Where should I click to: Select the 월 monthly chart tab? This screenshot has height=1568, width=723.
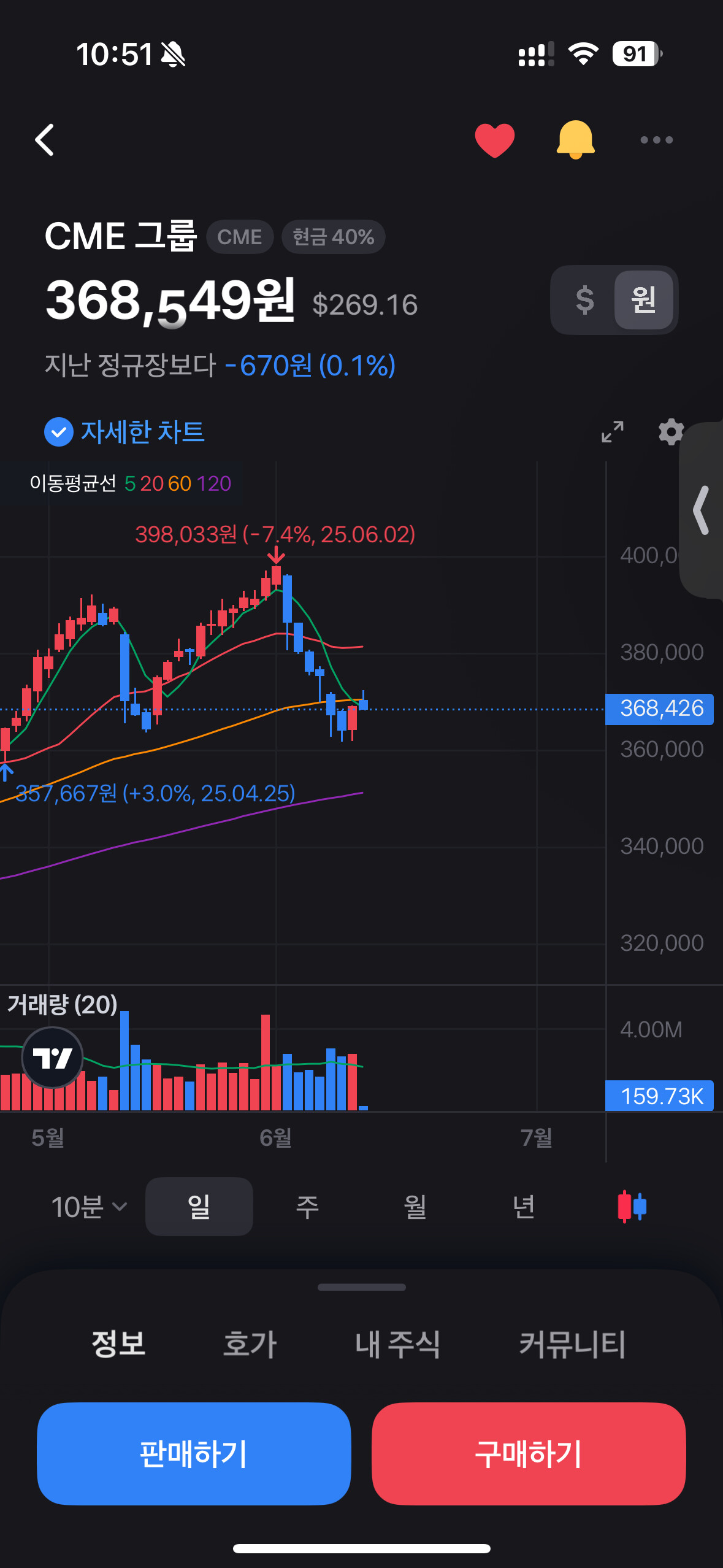(x=415, y=1207)
